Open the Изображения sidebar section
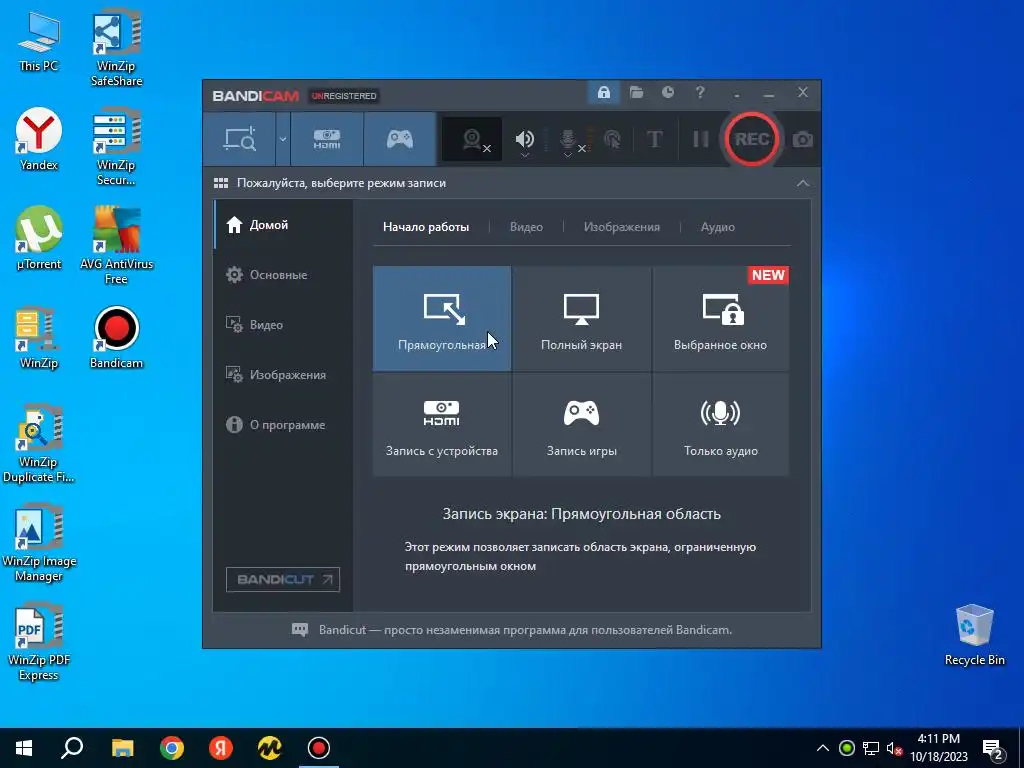 point(283,375)
